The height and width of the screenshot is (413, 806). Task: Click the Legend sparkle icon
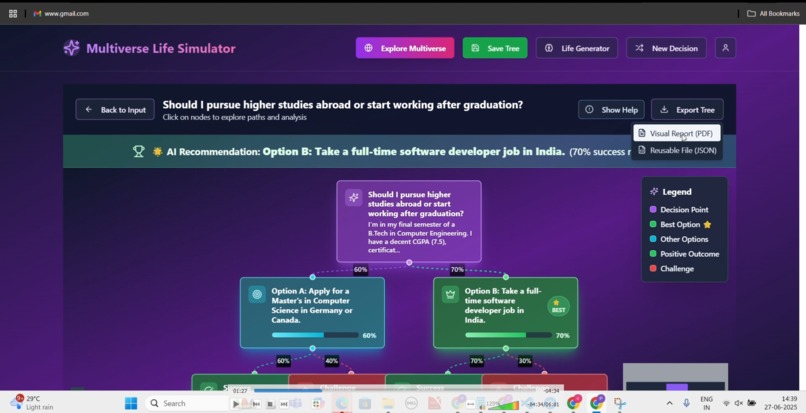(654, 191)
